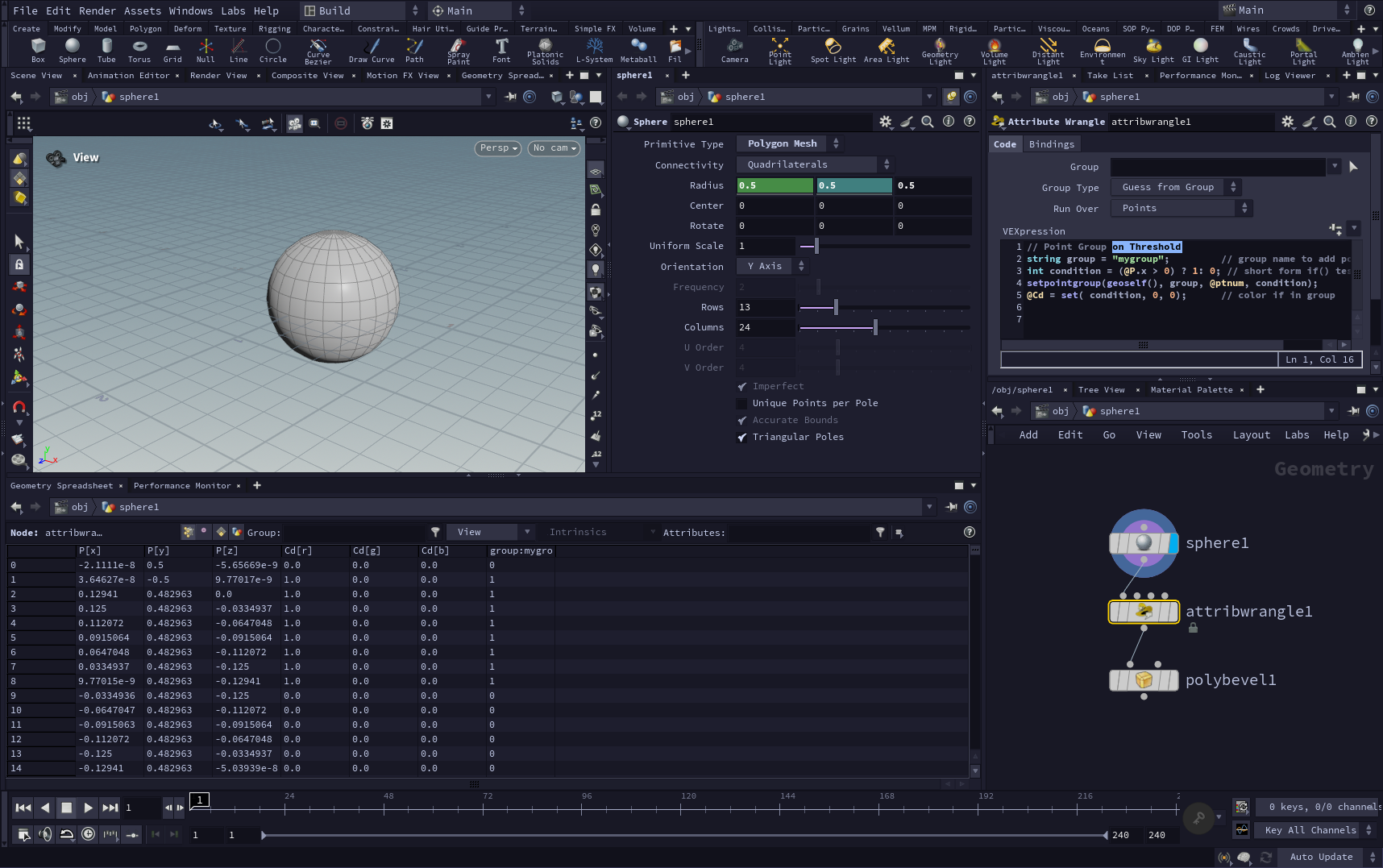Toggle the Triangular Poles checkbox

(741, 437)
